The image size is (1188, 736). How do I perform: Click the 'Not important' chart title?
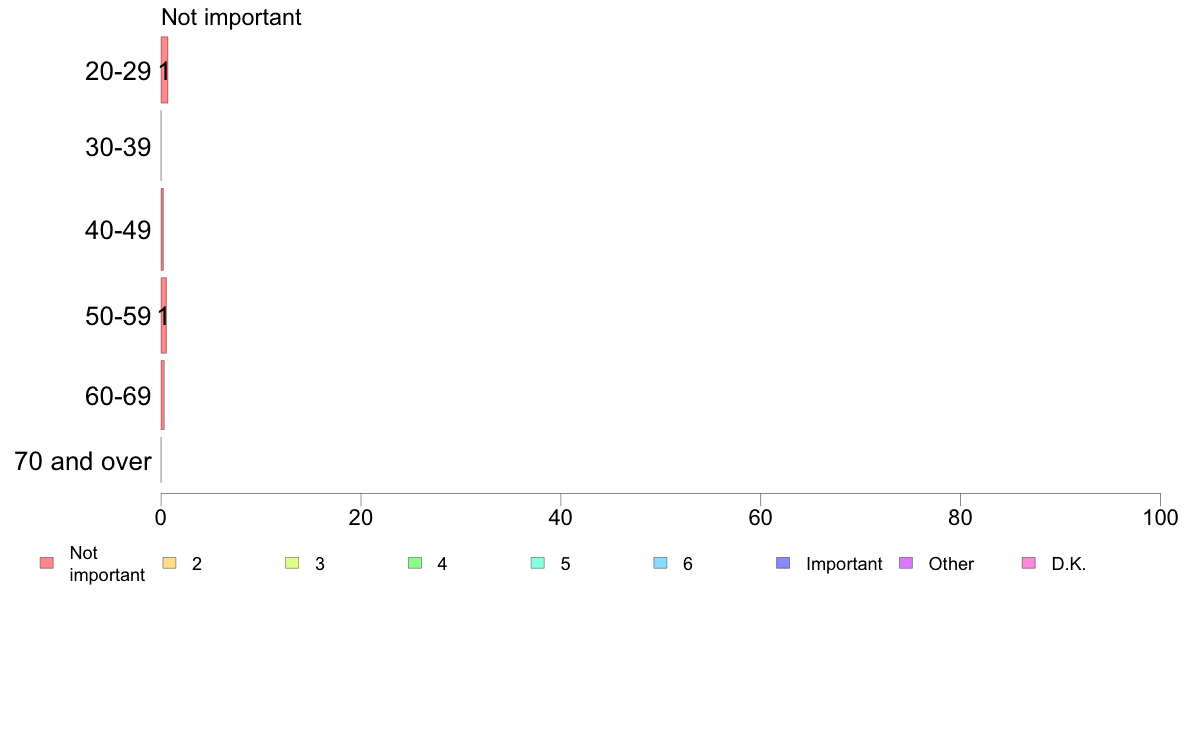231,17
